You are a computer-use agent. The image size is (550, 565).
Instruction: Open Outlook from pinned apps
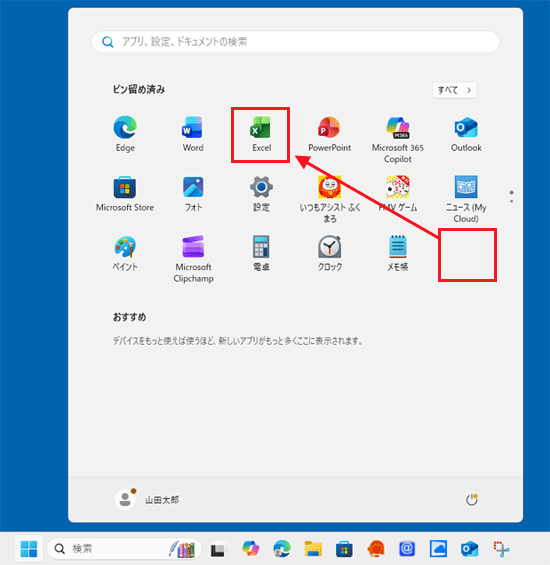click(x=466, y=134)
